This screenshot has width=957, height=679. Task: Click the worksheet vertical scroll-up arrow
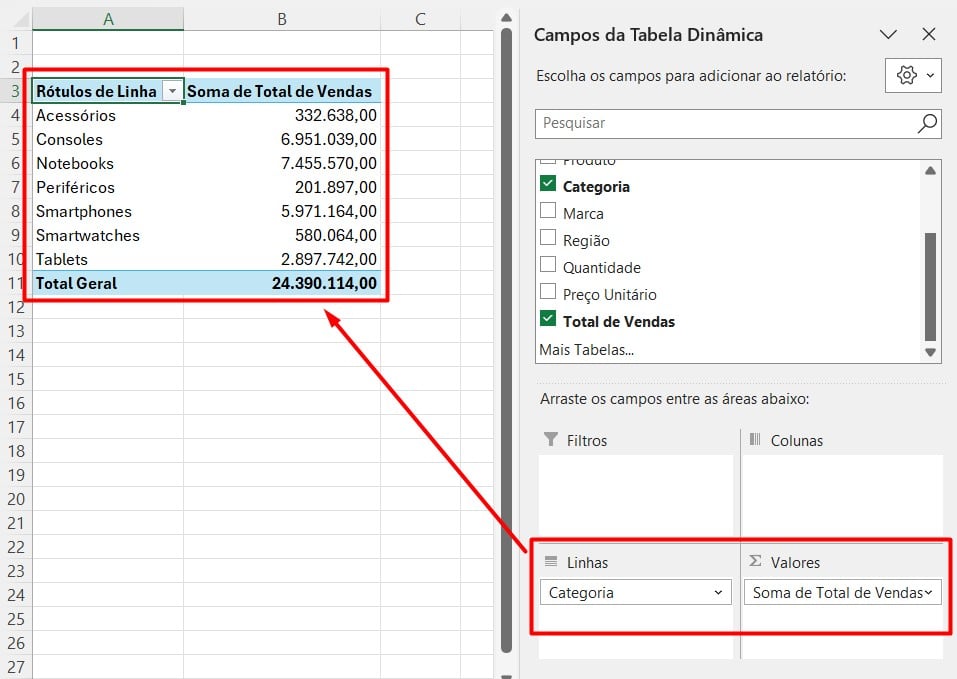pos(506,18)
